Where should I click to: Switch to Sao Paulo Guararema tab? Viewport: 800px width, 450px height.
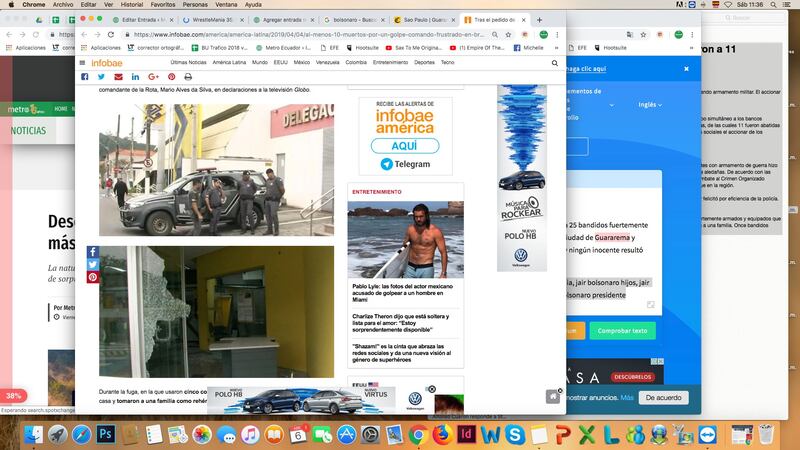(x=424, y=20)
